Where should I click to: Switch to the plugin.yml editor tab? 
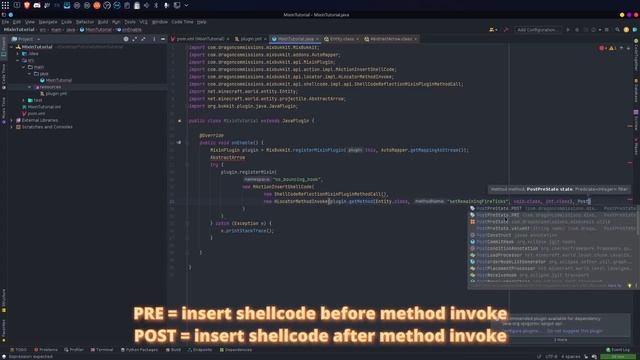point(251,39)
